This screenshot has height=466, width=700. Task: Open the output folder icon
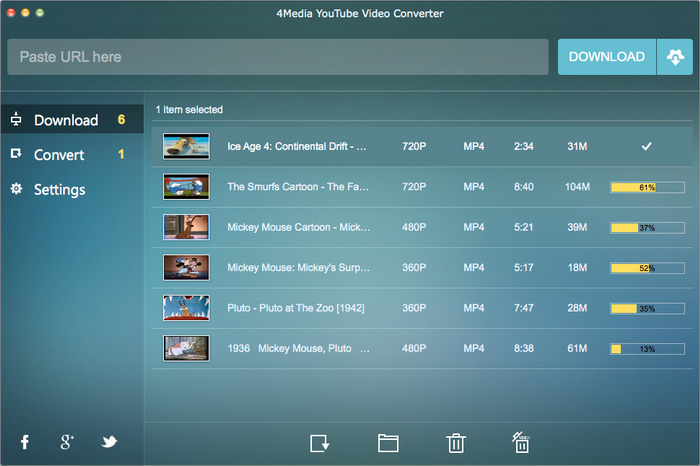coord(388,443)
